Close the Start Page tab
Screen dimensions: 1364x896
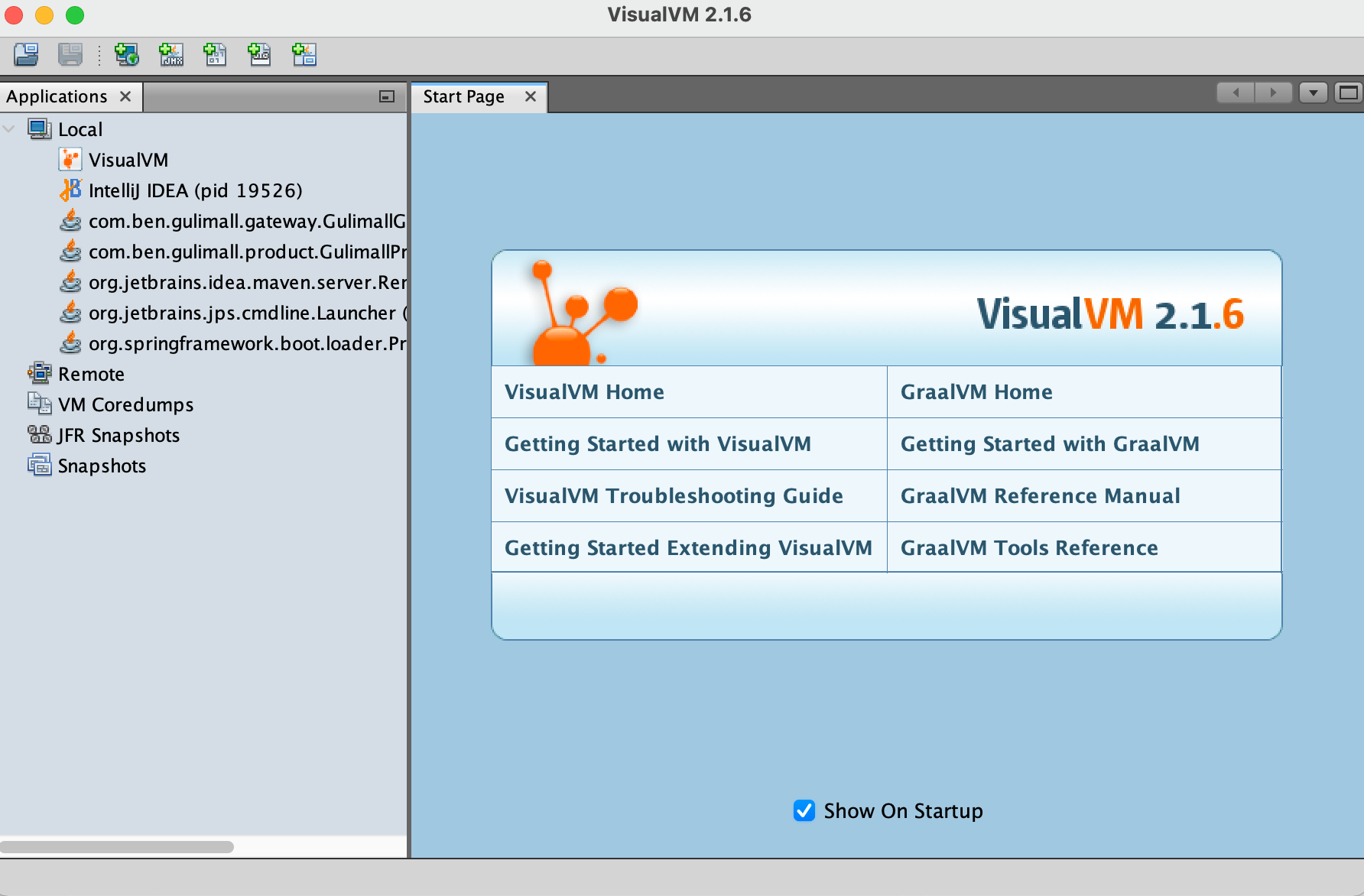[x=531, y=96]
